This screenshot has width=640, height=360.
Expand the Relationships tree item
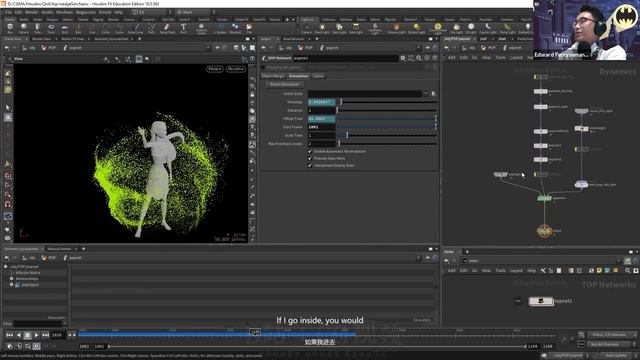click(11, 278)
